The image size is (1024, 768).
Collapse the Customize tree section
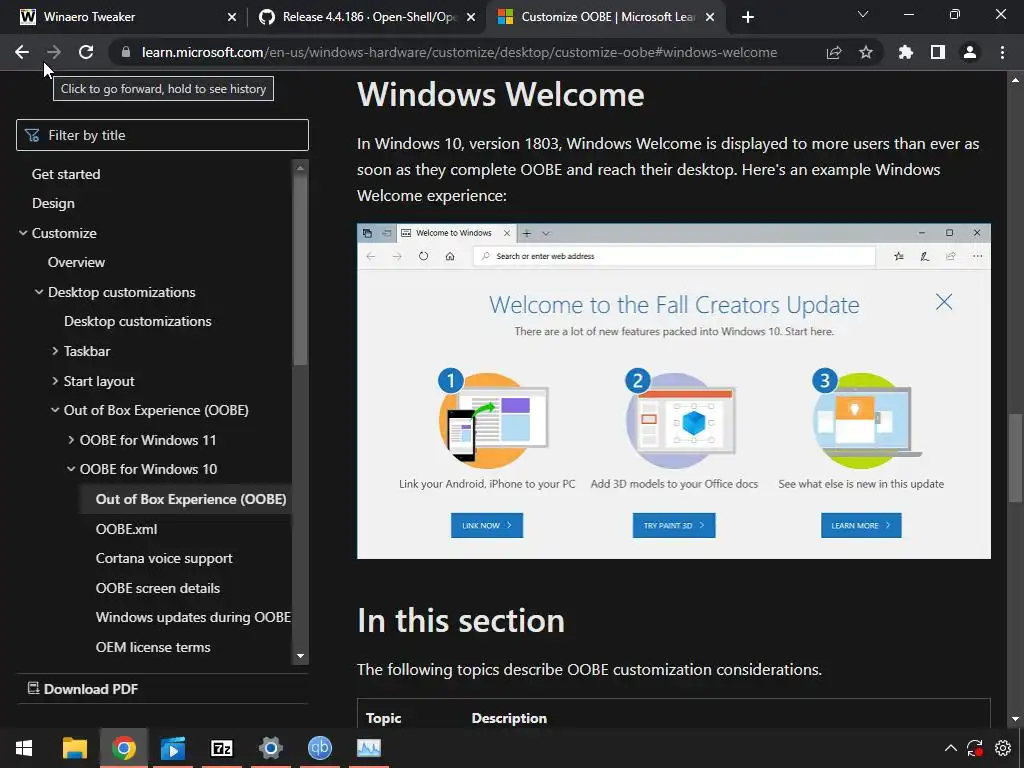point(23,232)
